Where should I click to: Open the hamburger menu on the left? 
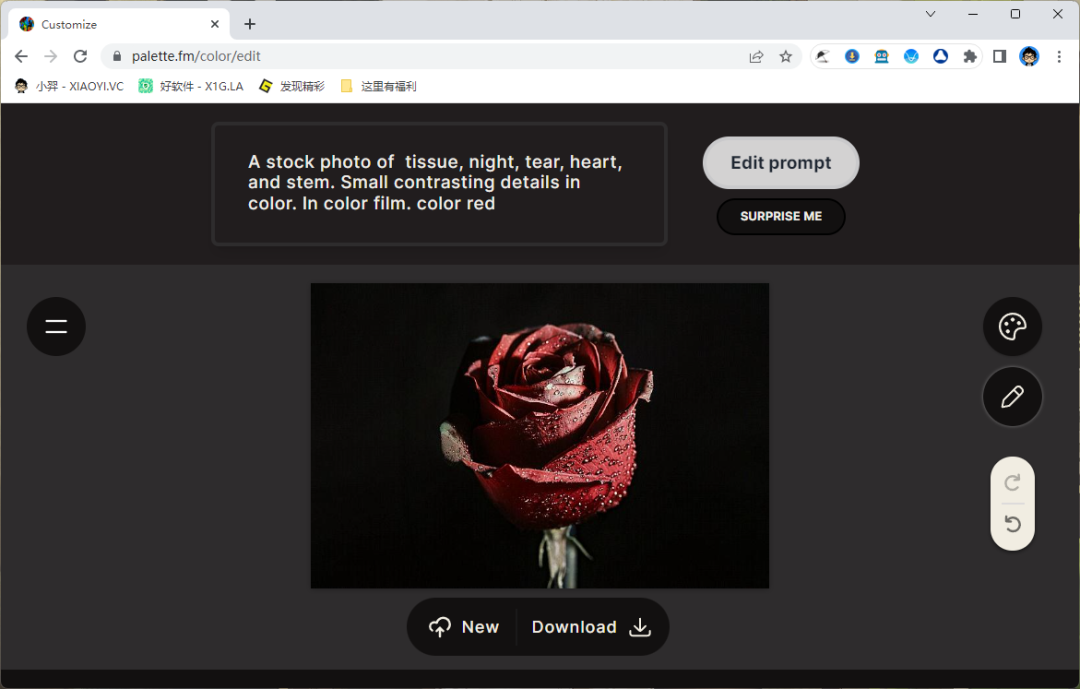coord(56,326)
